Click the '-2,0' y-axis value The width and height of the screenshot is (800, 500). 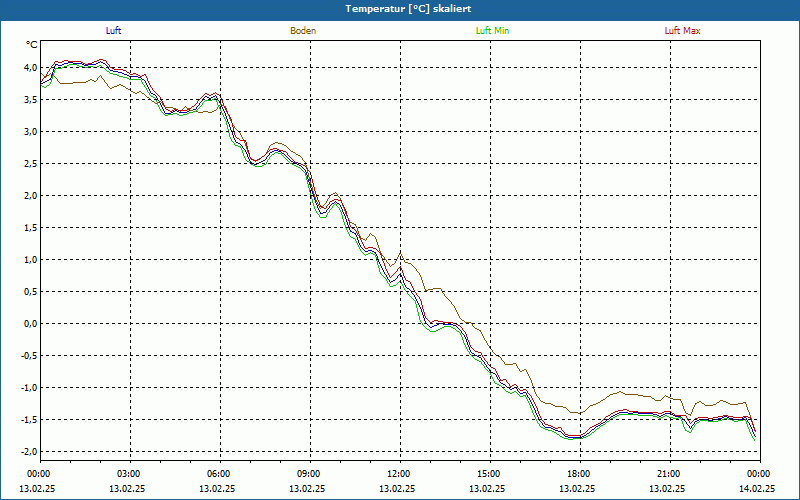[x=29, y=452]
